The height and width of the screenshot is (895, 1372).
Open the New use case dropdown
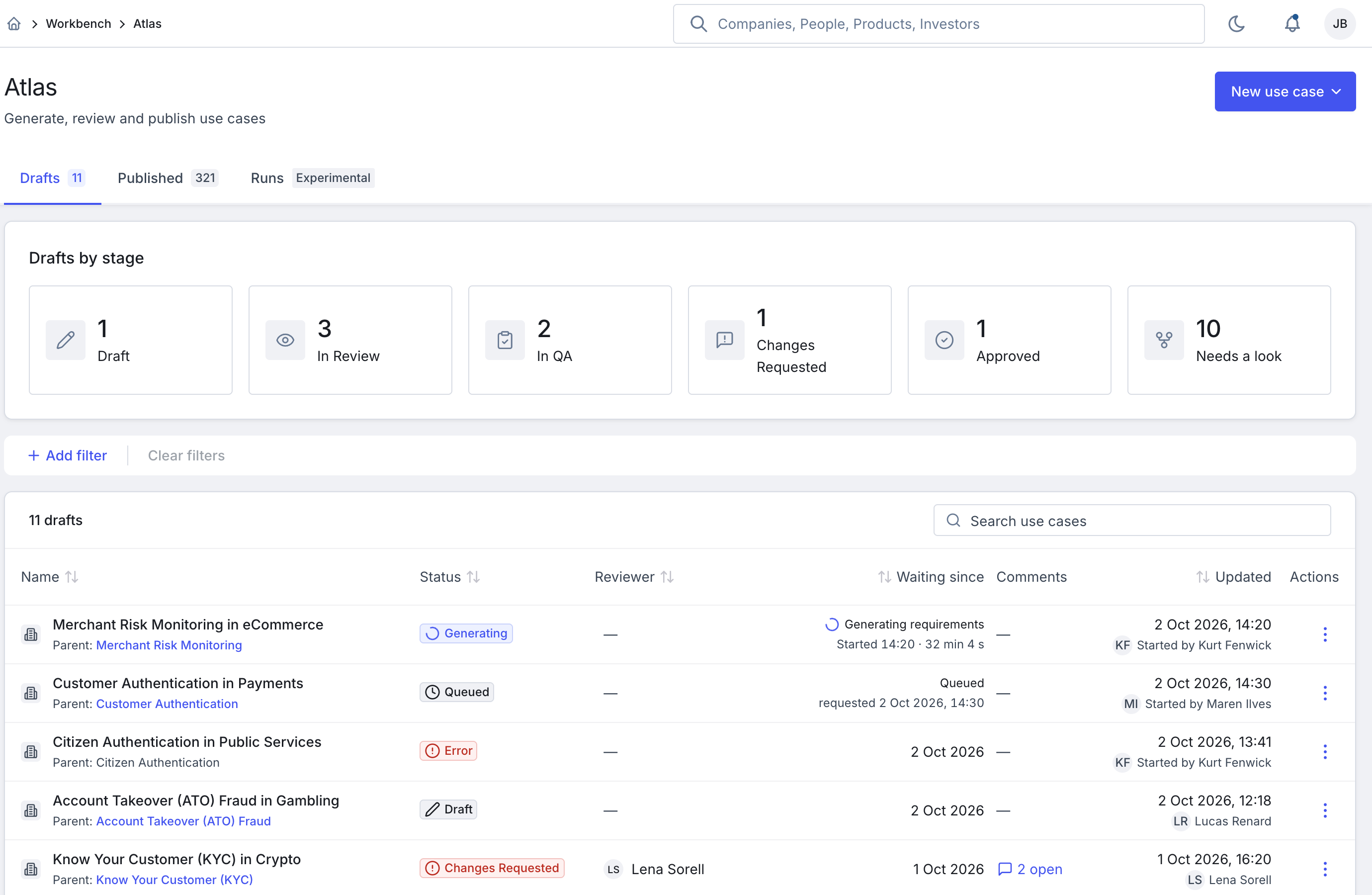pos(1285,91)
